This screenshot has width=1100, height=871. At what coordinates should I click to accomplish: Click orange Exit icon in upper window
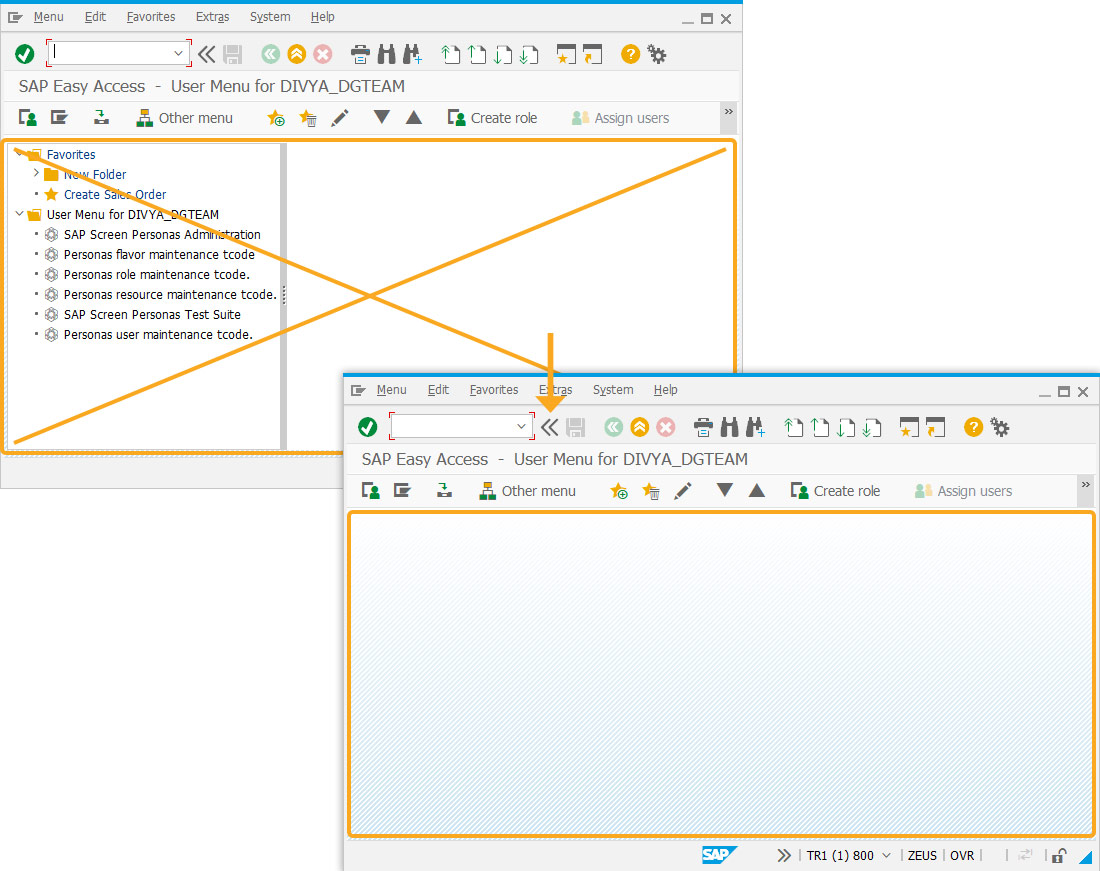point(297,54)
